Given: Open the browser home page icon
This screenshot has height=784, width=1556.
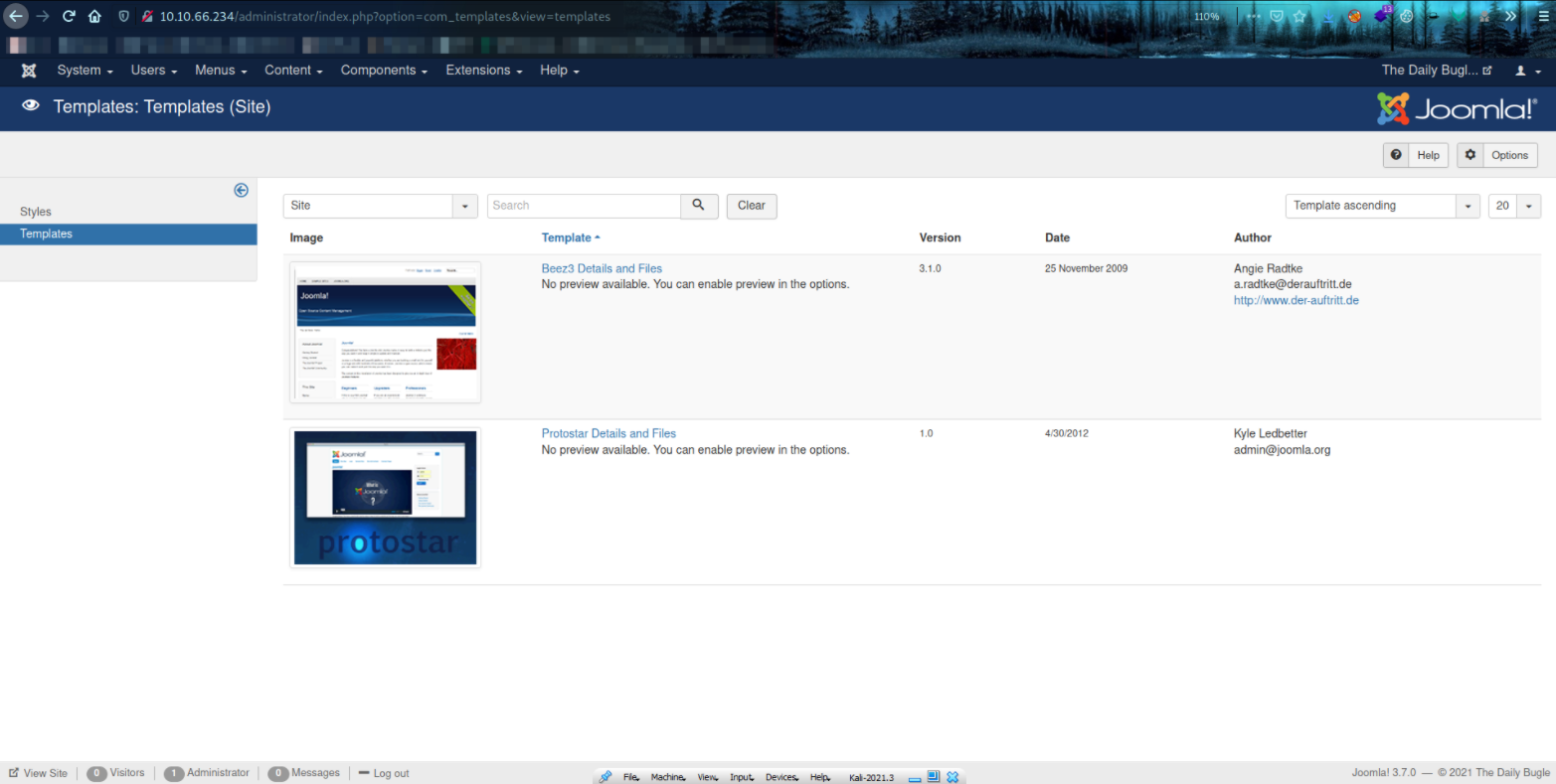Looking at the screenshot, I should (x=94, y=16).
